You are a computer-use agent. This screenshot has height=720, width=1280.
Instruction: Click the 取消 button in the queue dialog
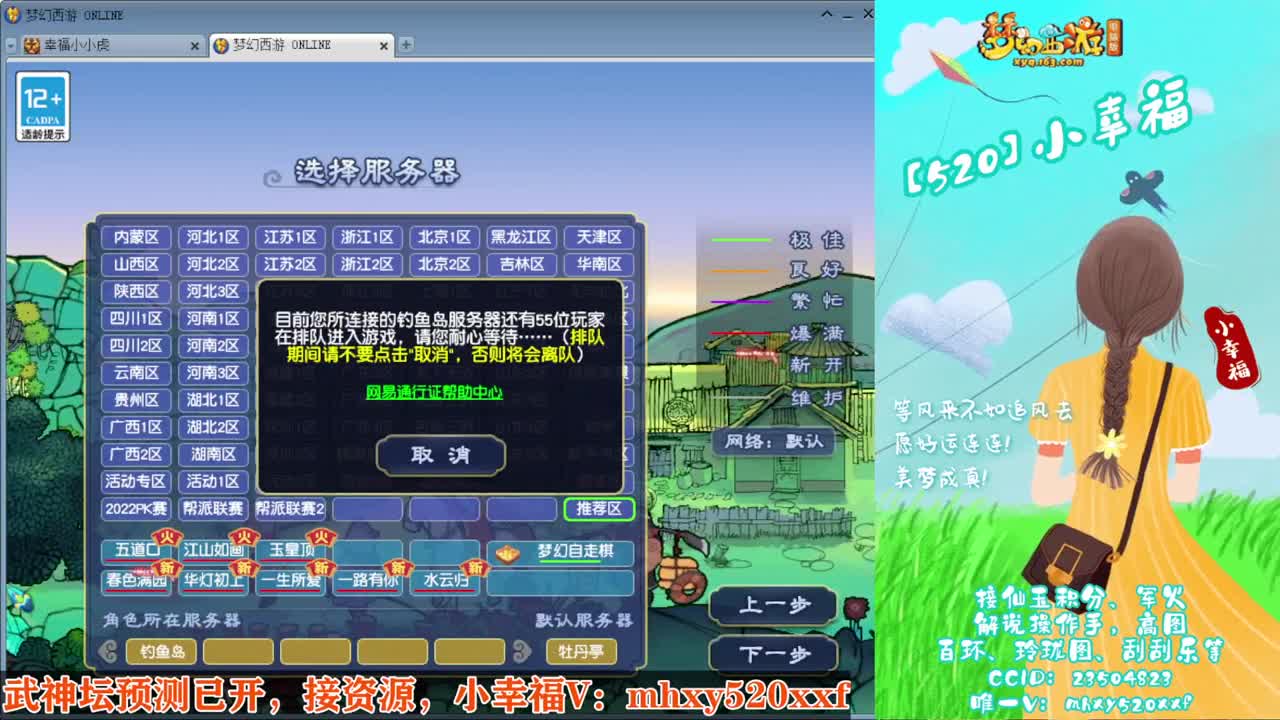coord(441,455)
